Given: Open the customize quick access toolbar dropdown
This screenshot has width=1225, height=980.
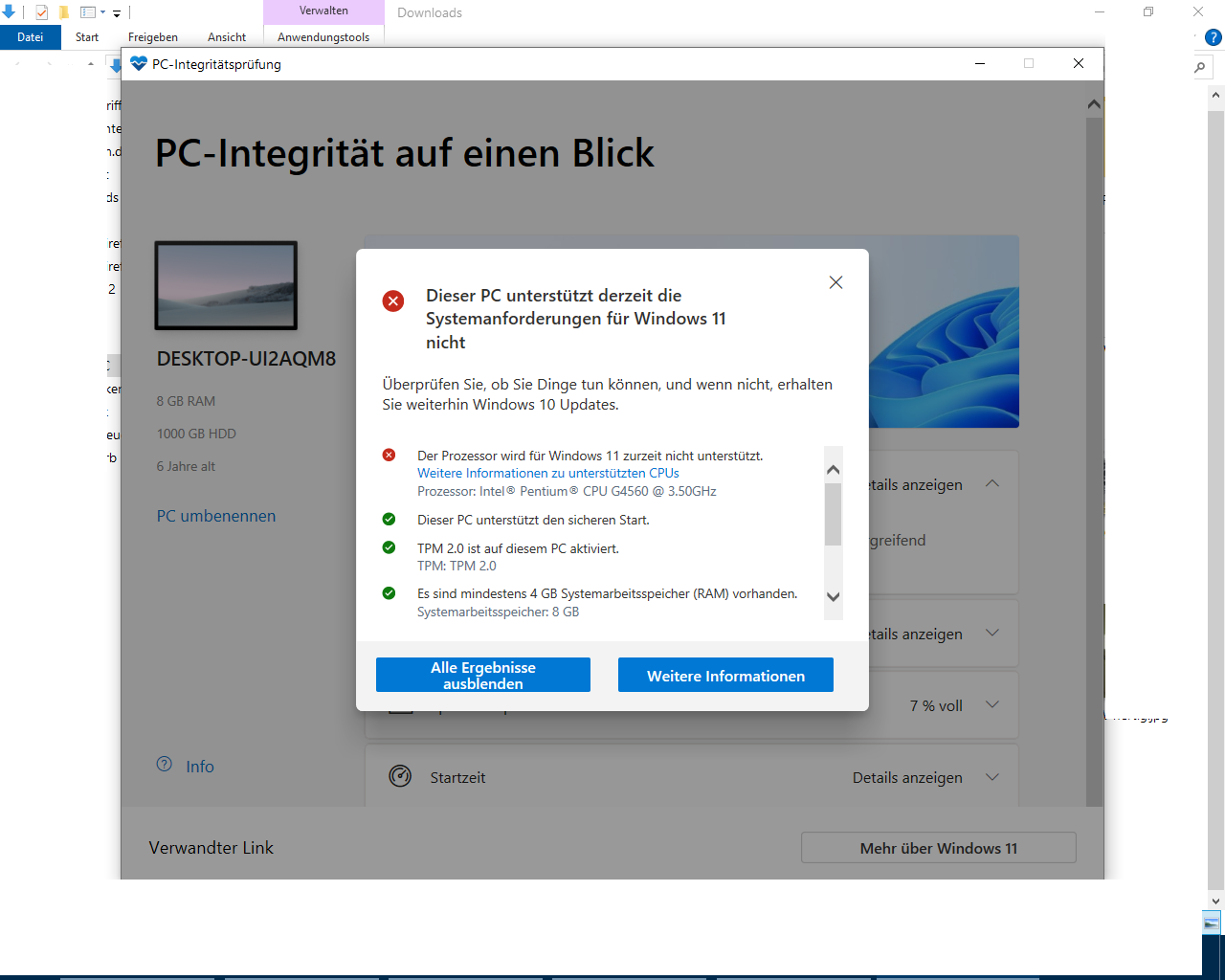Looking at the screenshot, I should coord(117,13).
